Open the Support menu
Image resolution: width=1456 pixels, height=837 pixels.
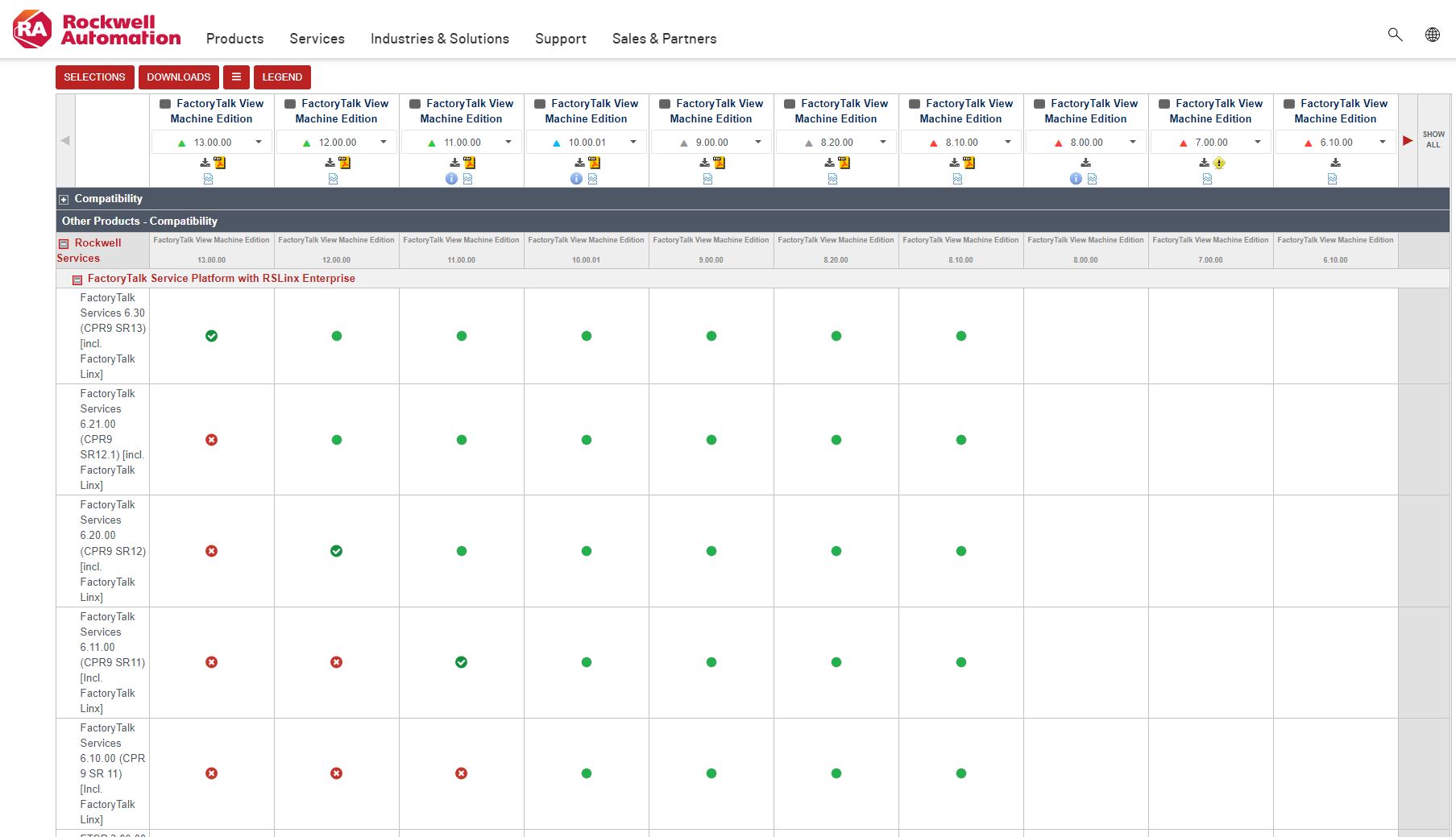(561, 39)
